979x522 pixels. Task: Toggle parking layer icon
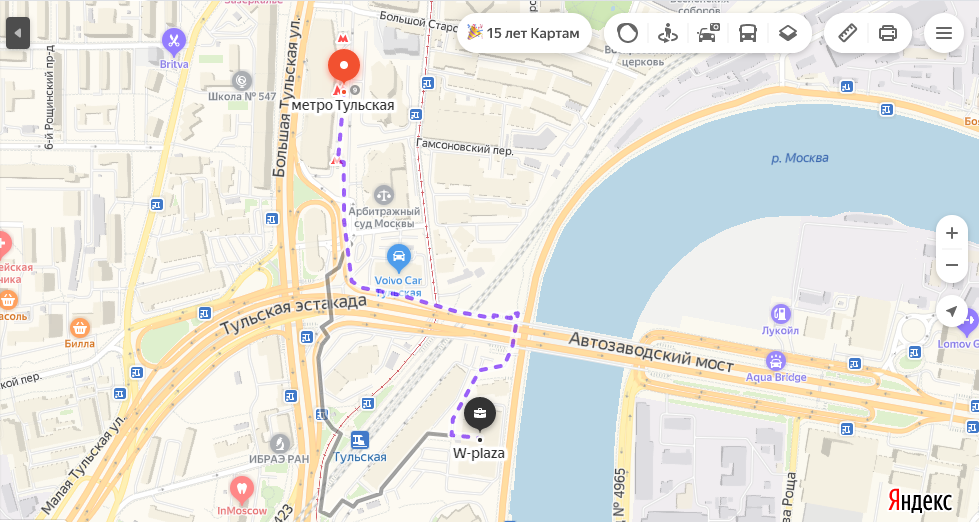(707, 32)
